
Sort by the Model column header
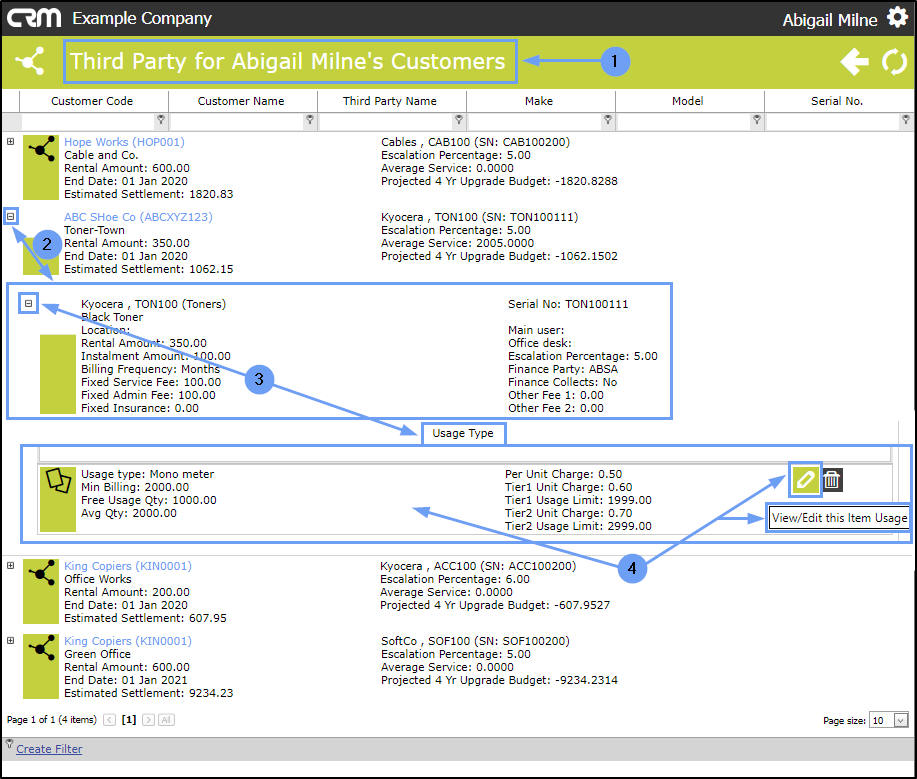click(x=688, y=101)
